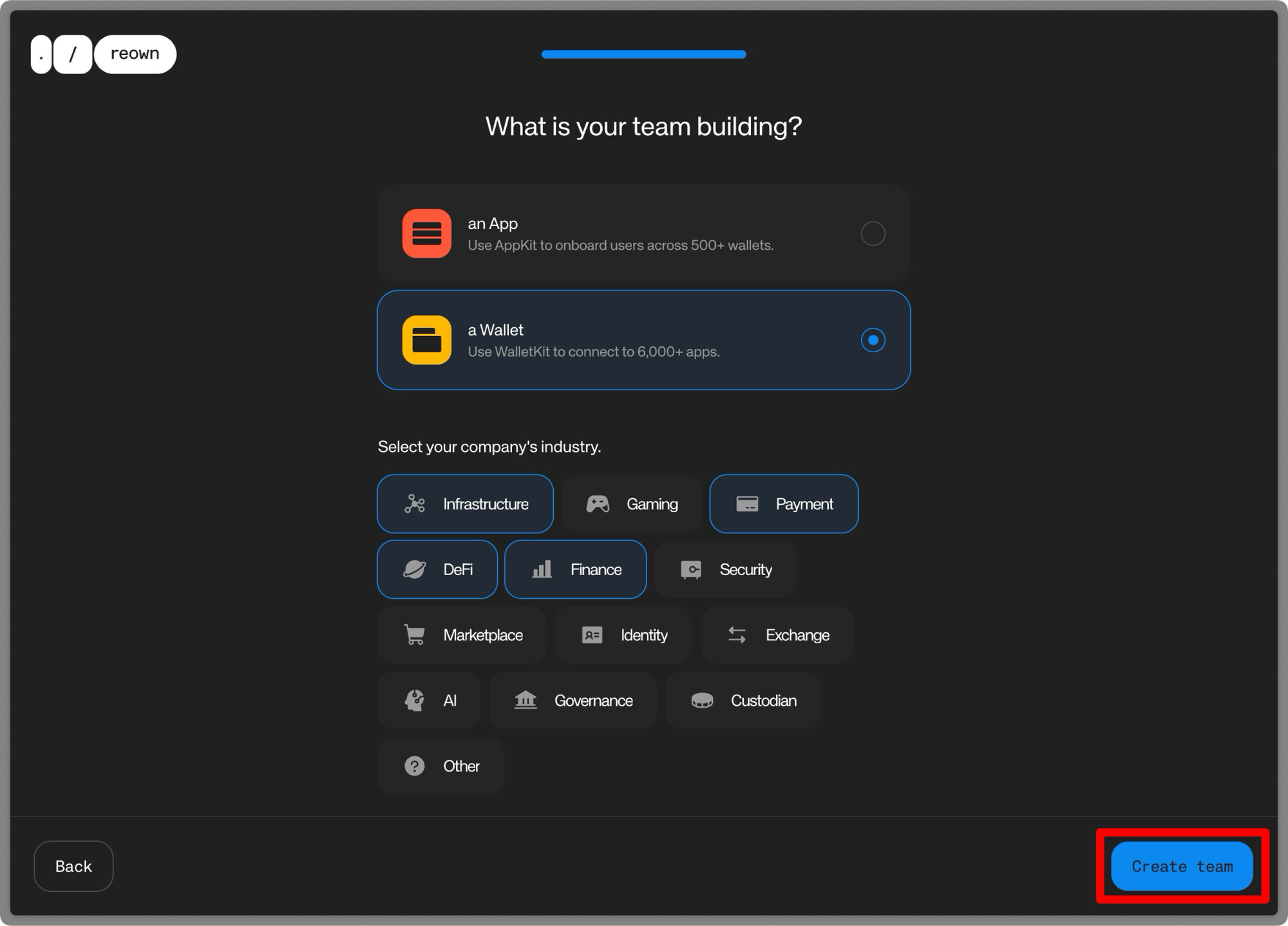Click the DeFi planet icon
This screenshot has height=926, width=1288.
pos(414,569)
